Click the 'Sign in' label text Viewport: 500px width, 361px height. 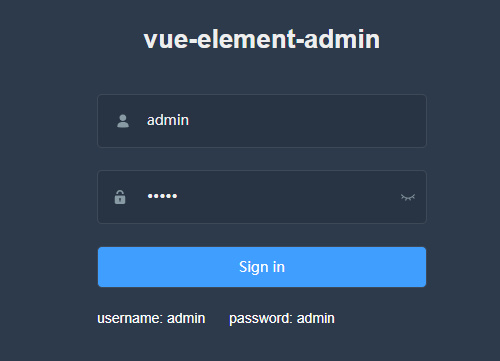pyautogui.click(x=262, y=267)
